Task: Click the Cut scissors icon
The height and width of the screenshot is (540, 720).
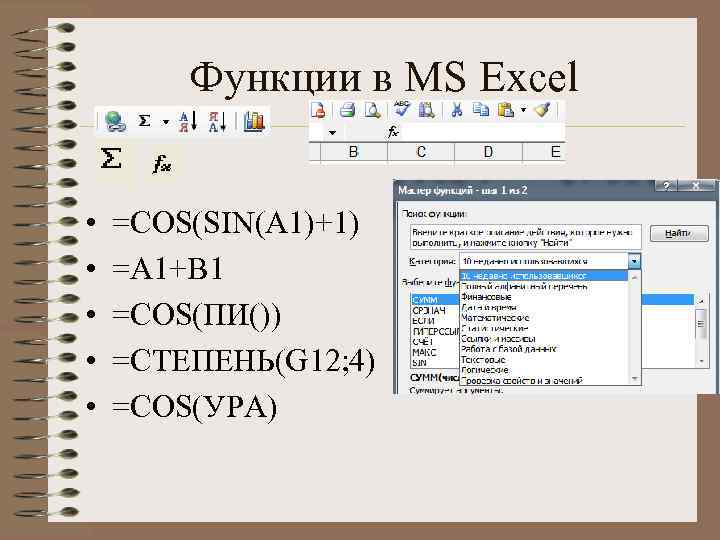Action: 456,110
